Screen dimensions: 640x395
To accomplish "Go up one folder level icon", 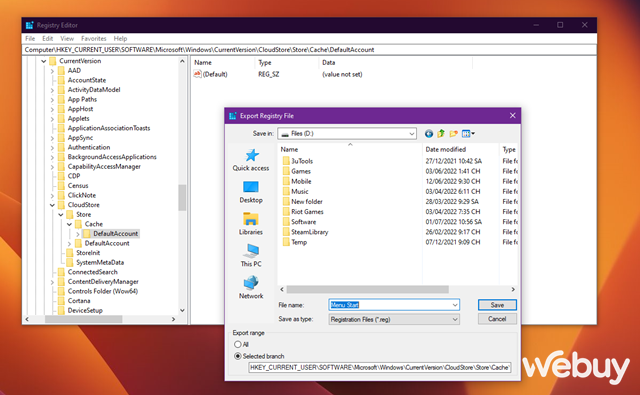I will pyautogui.click(x=441, y=133).
